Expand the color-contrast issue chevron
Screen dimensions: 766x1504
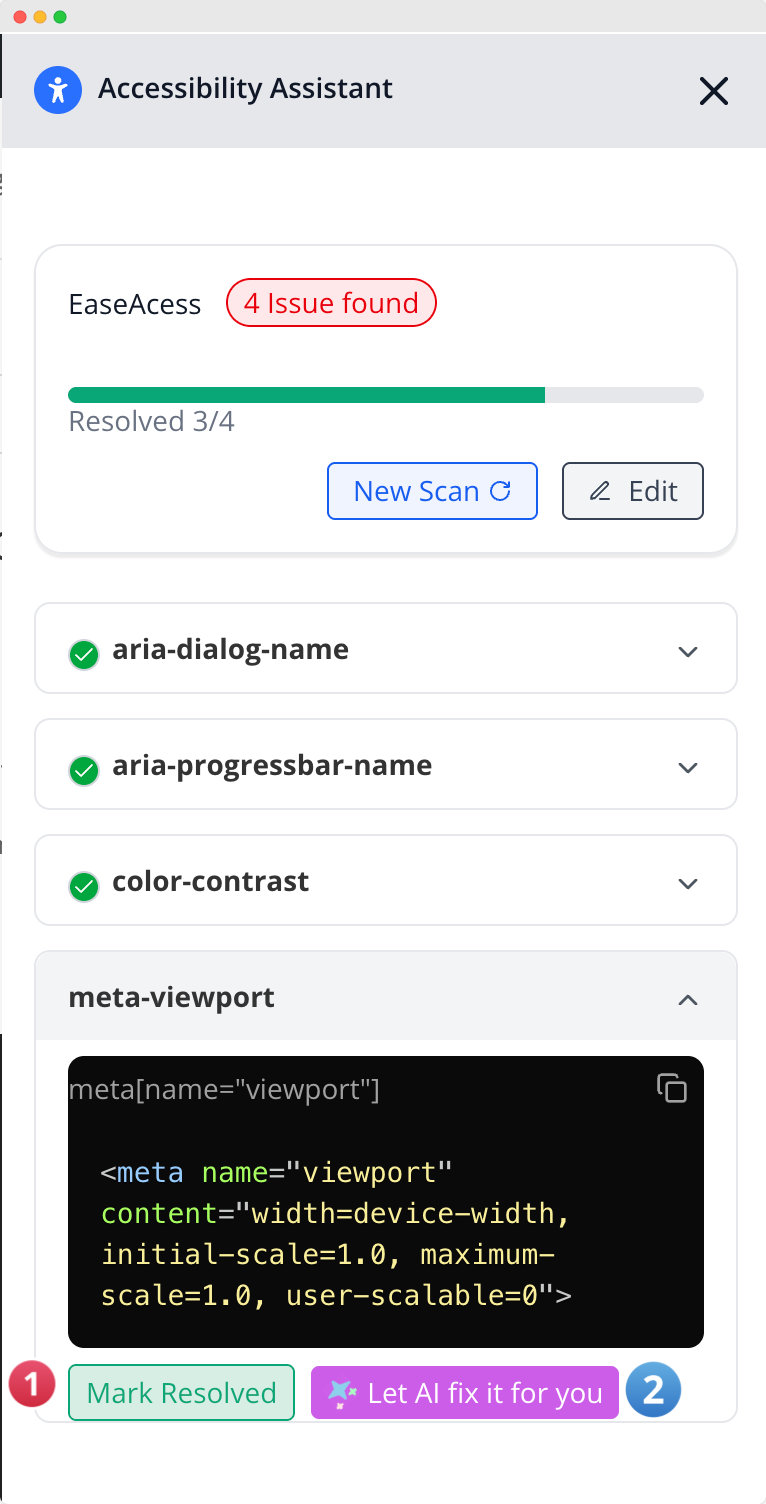coord(687,884)
